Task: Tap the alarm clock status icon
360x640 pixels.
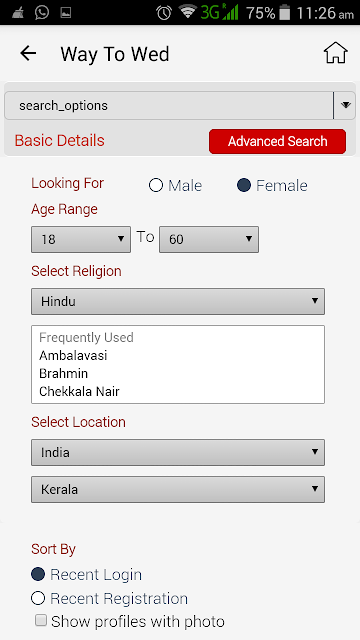Action: pos(164,13)
